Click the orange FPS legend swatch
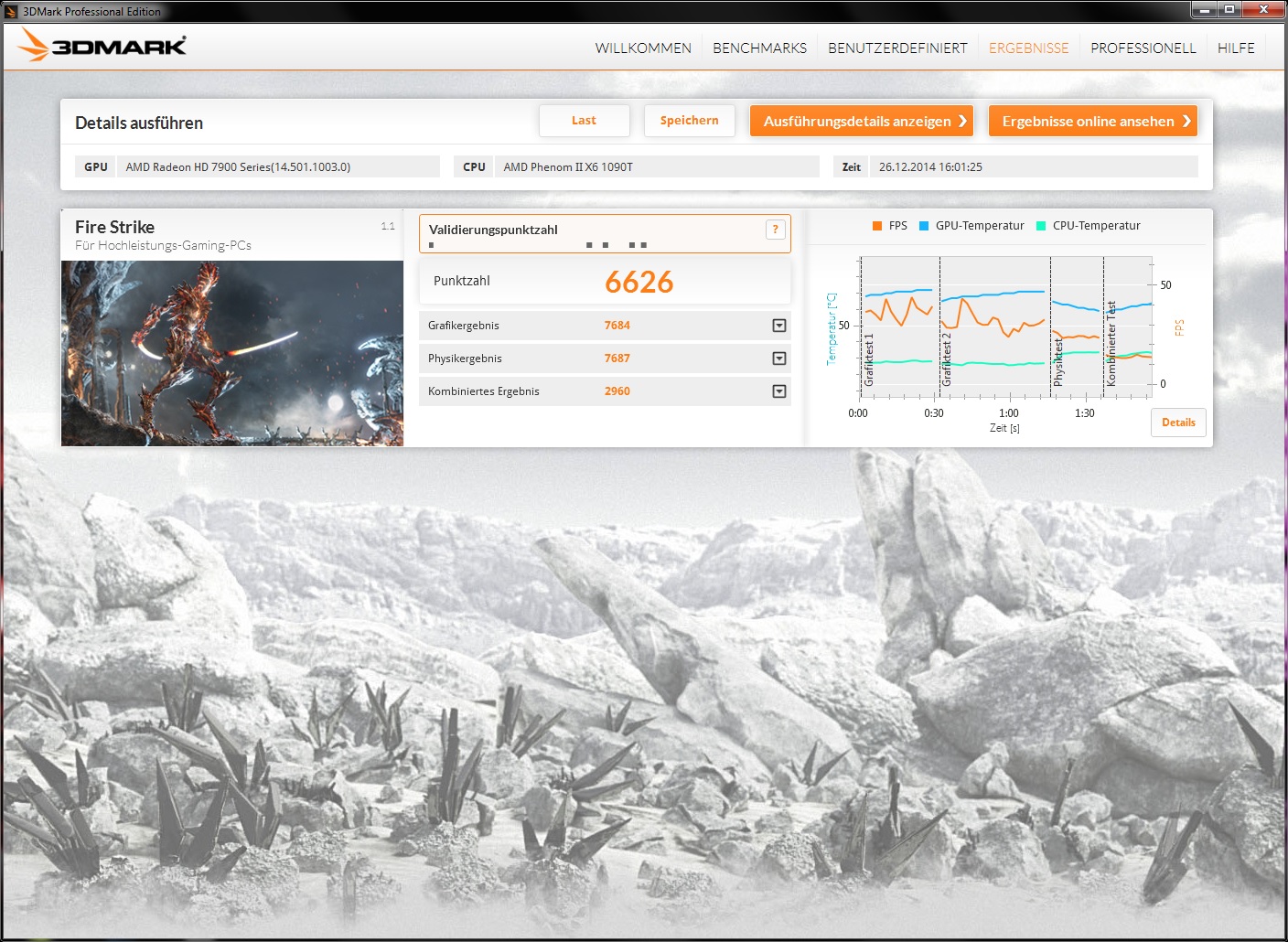The height and width of the screenshot is (942, 1288). (876, 226)
